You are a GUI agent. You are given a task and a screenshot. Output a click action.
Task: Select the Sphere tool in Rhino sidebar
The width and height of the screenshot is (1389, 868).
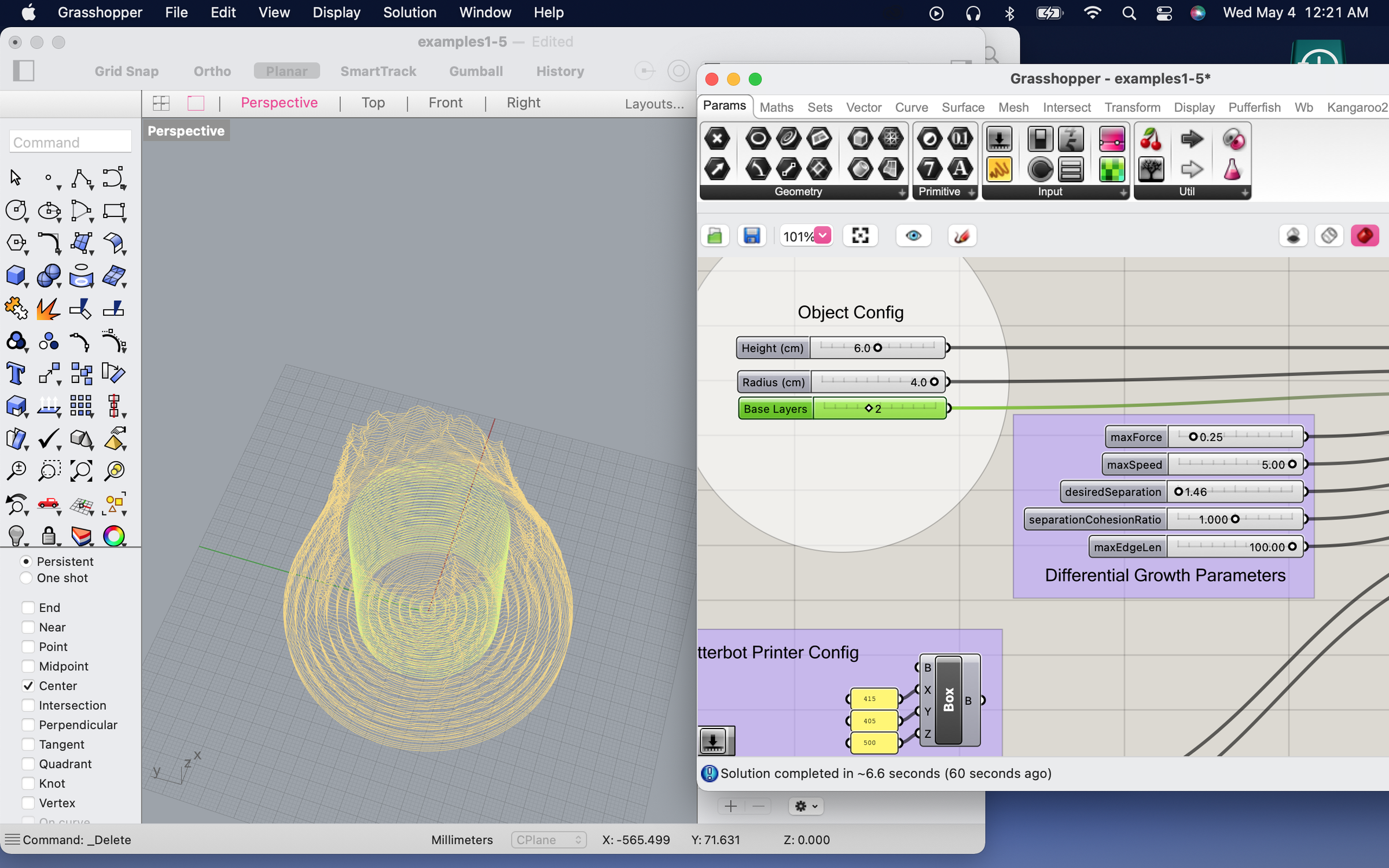point(49,276)
